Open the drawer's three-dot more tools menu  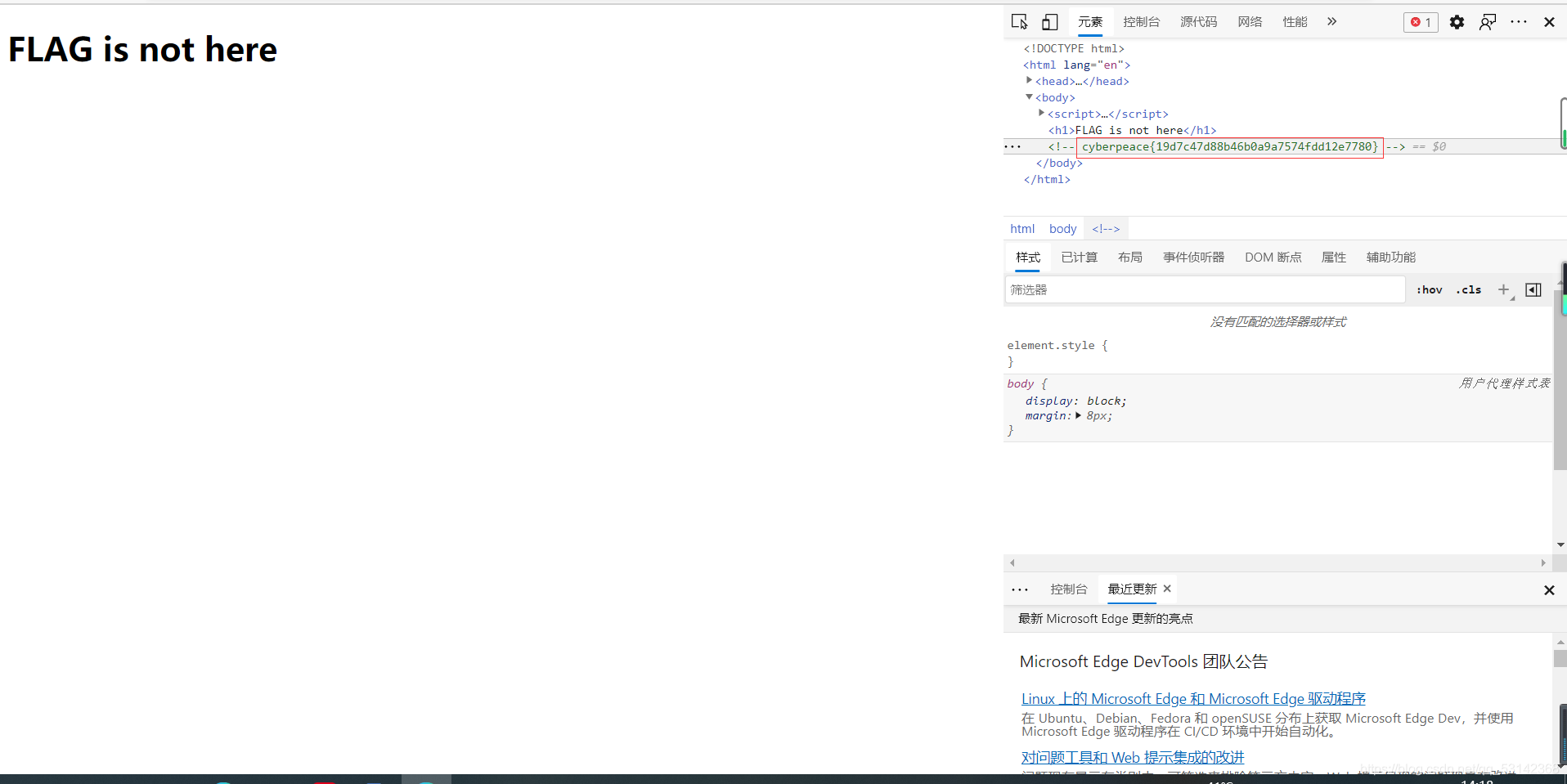1020,589
